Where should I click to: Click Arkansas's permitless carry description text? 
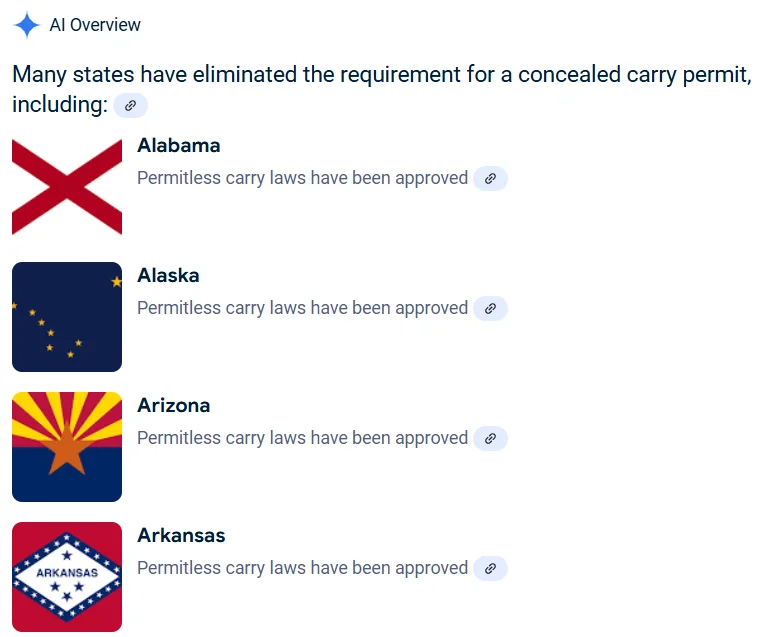tap(302, 568)
